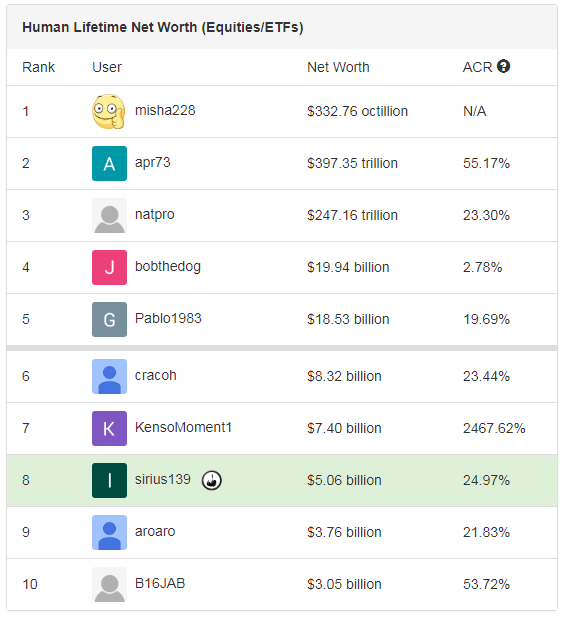Open misha228's user profile link
The image size is (563, 619).
point(165,110)
